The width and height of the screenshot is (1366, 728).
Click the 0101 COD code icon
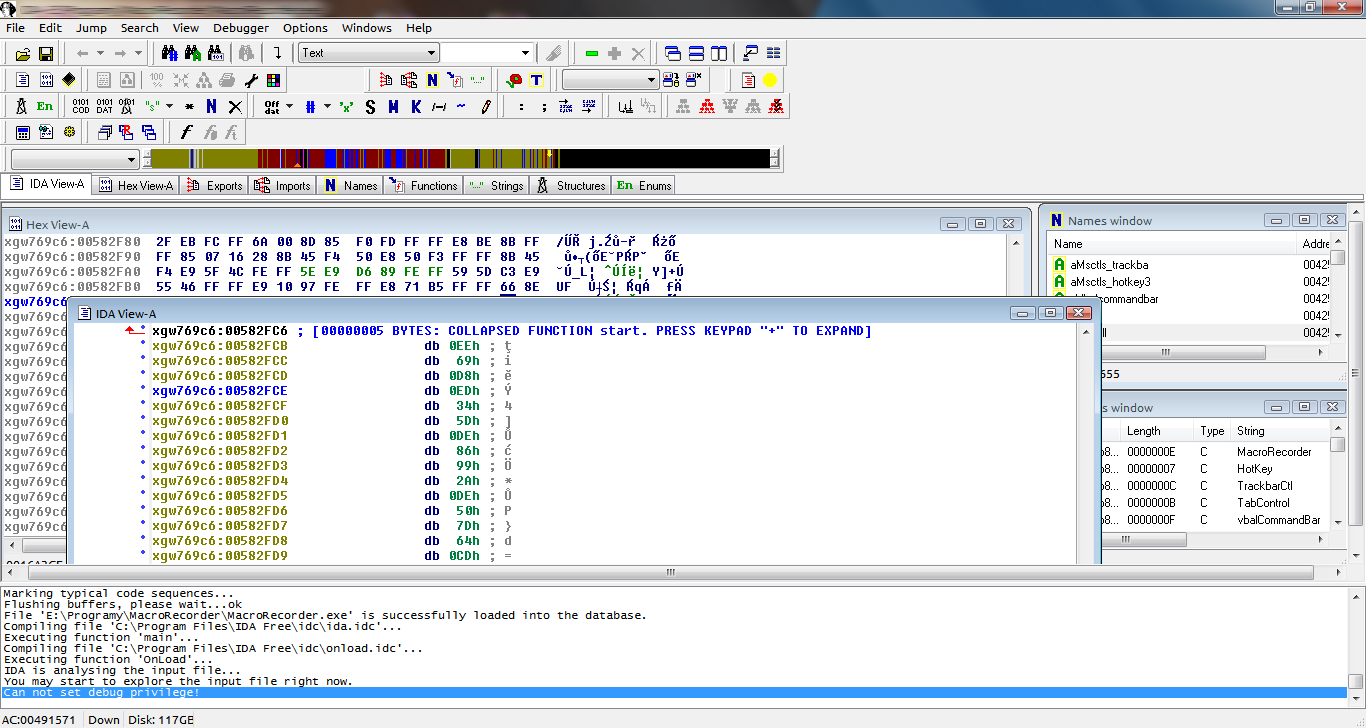pyautogui.click(x=81, y=106)
